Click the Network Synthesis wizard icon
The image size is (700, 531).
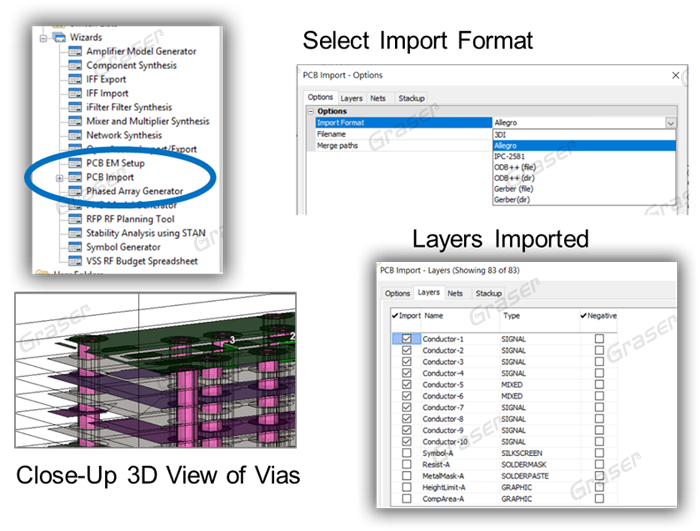click(x=75, y=135)
